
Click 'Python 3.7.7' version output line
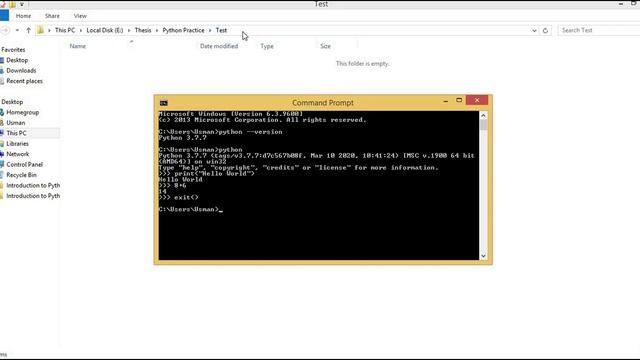coord(182,138)
